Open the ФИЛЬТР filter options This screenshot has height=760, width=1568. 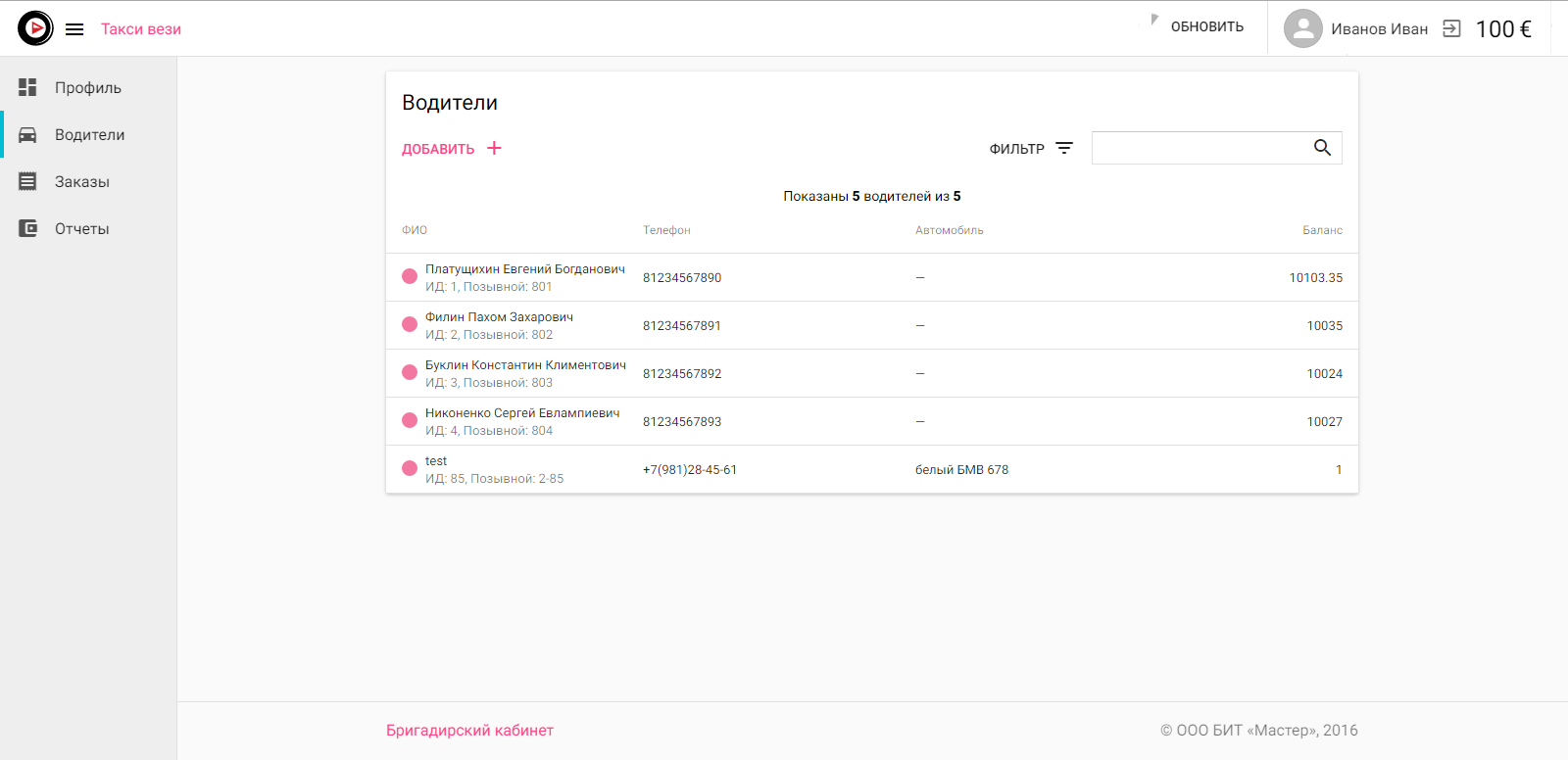coord(1031,149)
